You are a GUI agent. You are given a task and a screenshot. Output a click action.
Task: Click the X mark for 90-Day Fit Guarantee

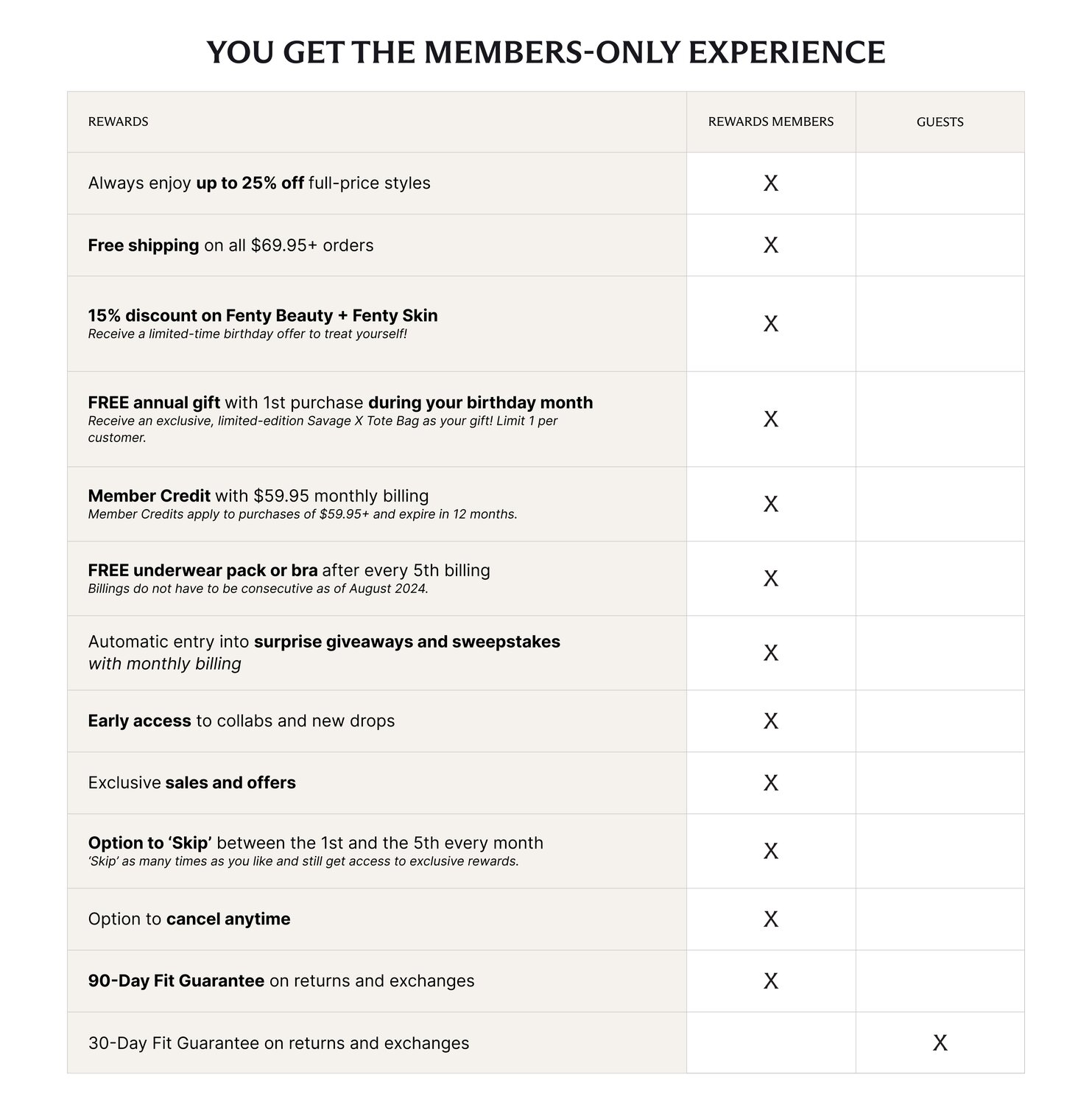(770, 981)
